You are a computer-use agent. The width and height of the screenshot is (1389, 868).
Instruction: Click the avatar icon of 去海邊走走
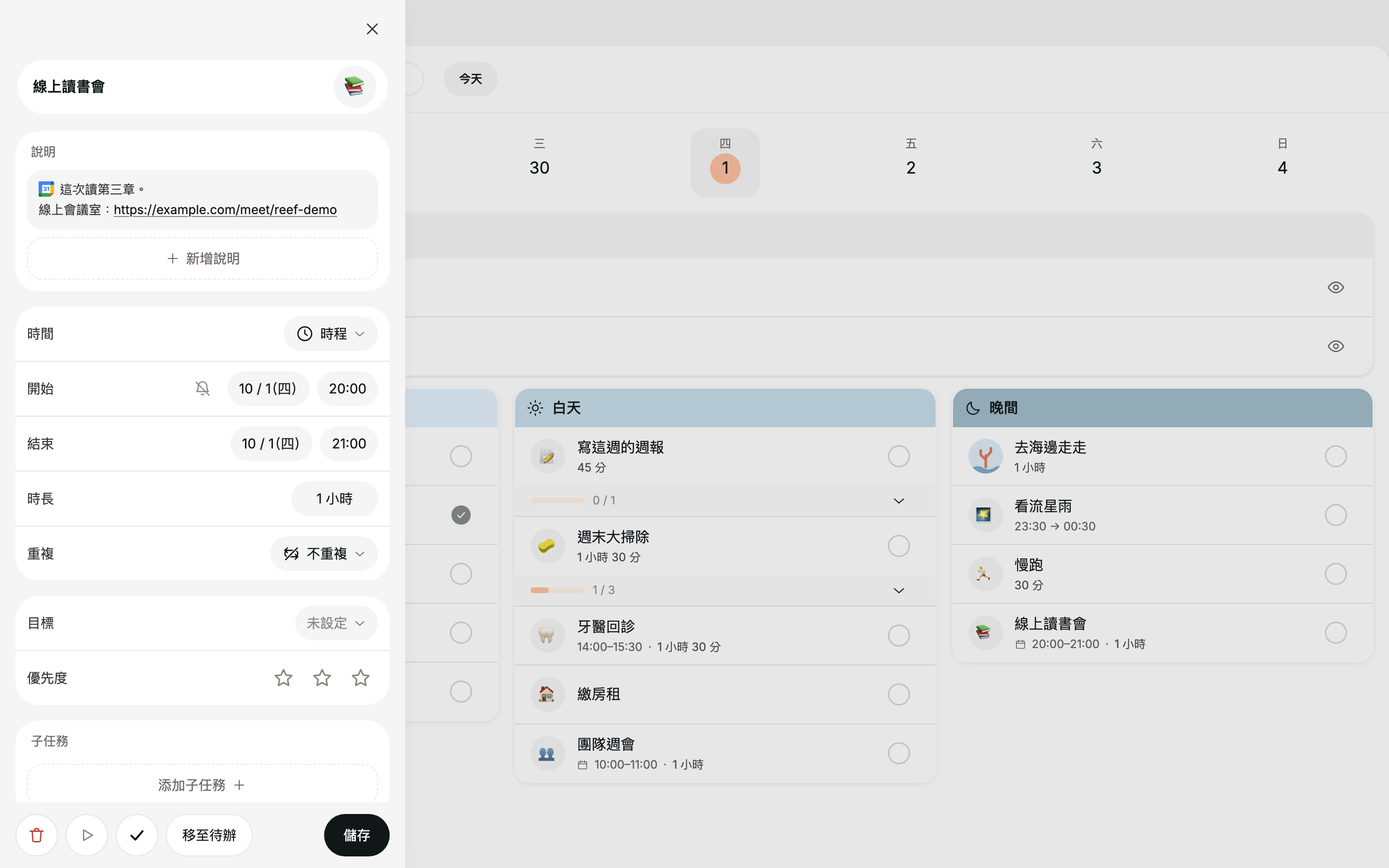(x=985, y=456)
